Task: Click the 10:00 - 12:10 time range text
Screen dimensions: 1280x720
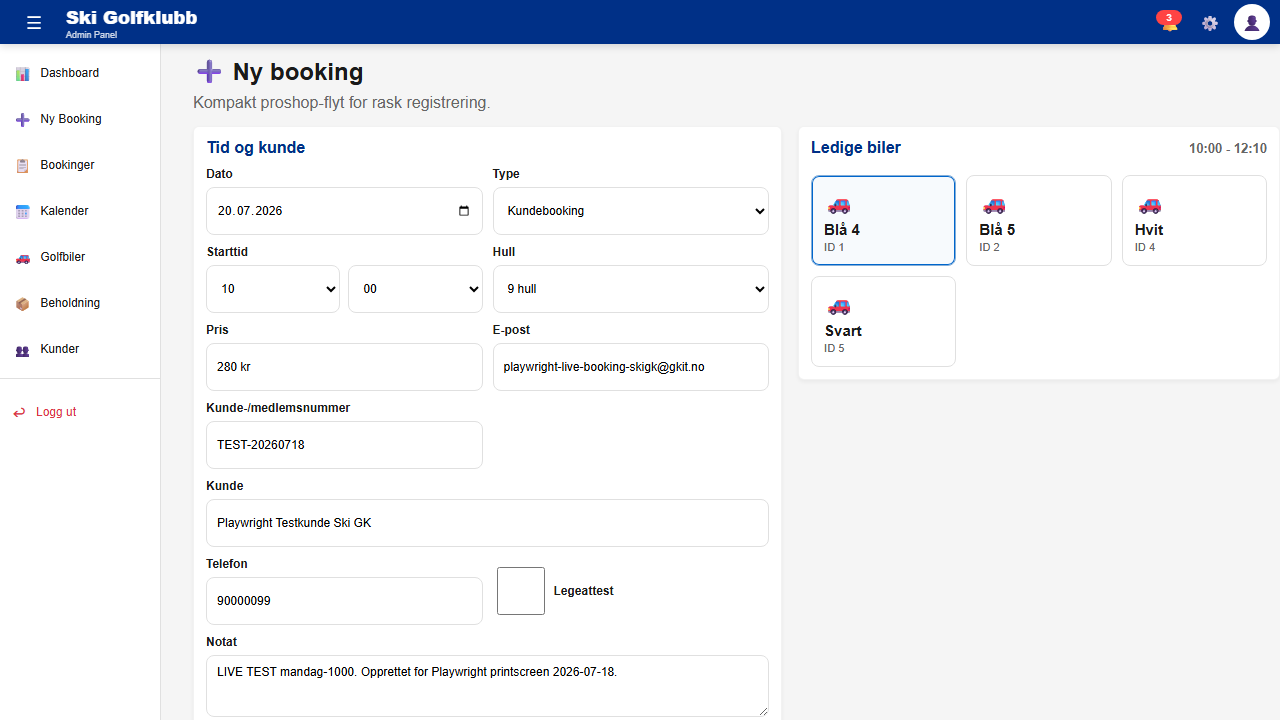Action: (x=1228, y=148)
